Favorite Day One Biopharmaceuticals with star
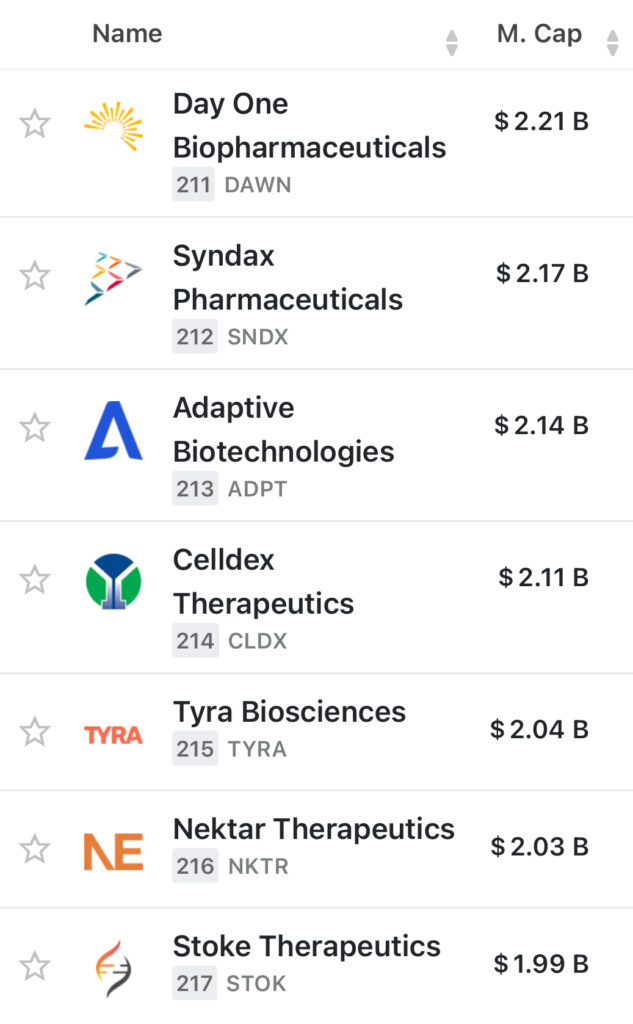Screen dimensions: 633x1024 35,124
